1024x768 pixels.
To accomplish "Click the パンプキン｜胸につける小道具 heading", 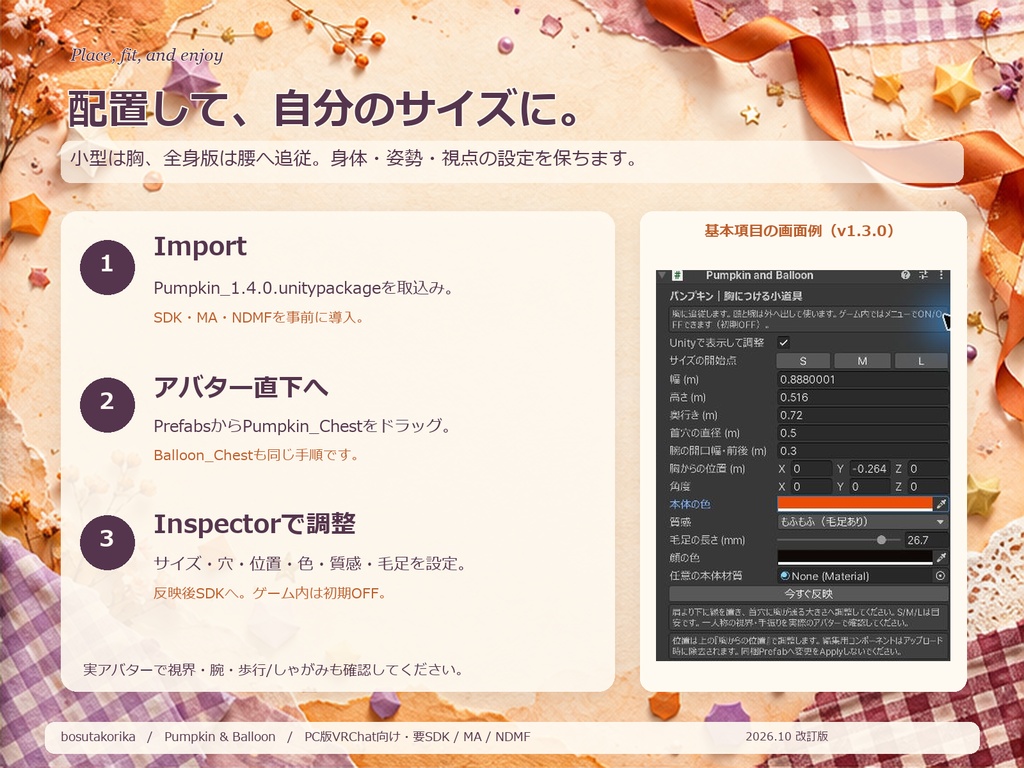I will pyautogui.click(x=736, y=296).
